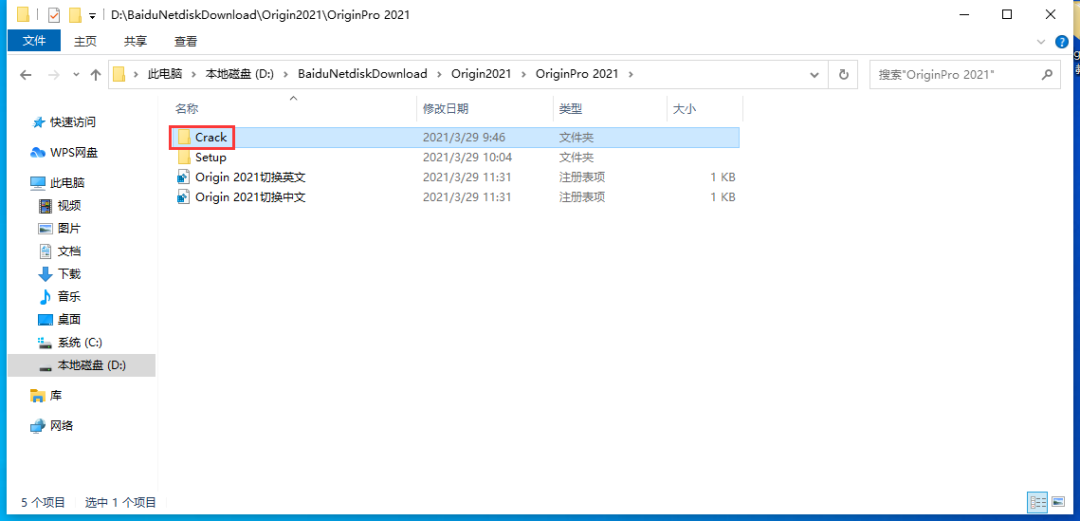This screenshot has height=521, width=1080.
Task: Open the Setup folder
Action: 210,157
